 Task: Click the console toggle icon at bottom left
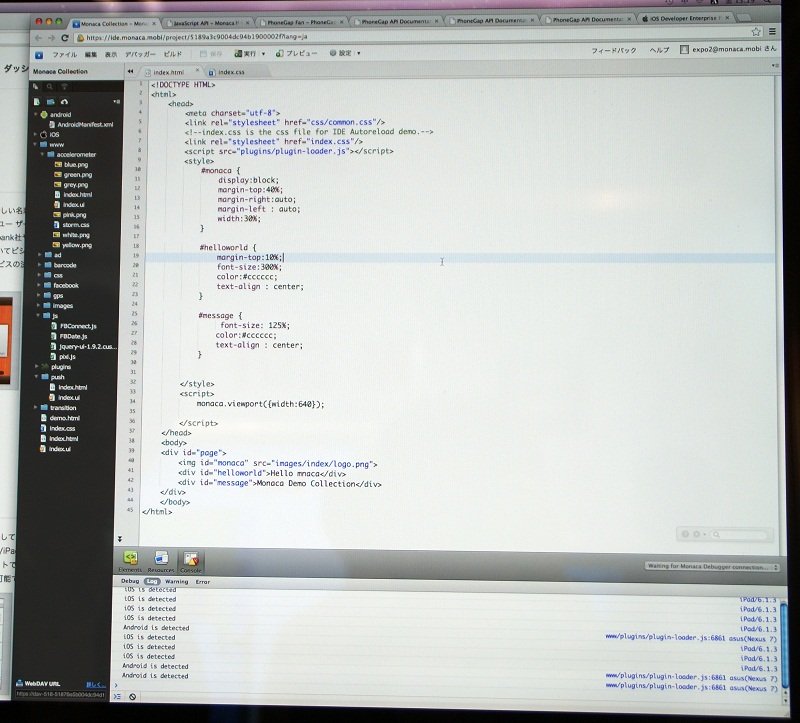coord(117,696)
